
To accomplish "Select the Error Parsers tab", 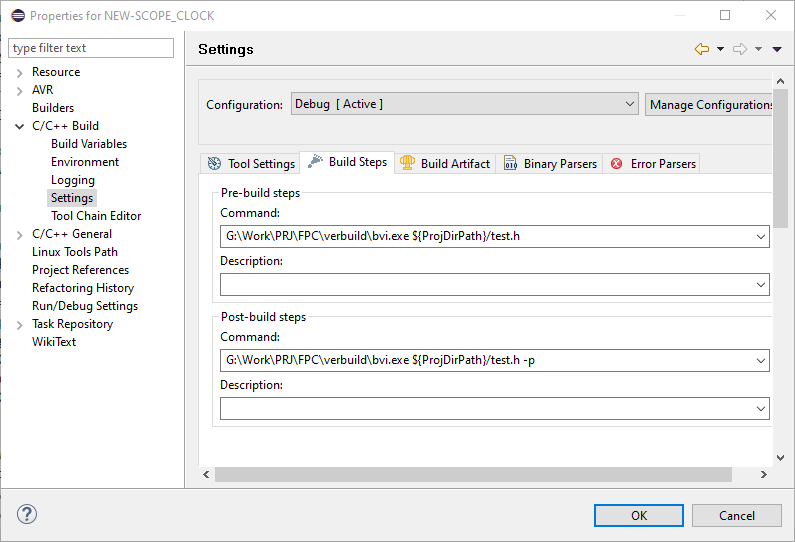I will (653, 163).
